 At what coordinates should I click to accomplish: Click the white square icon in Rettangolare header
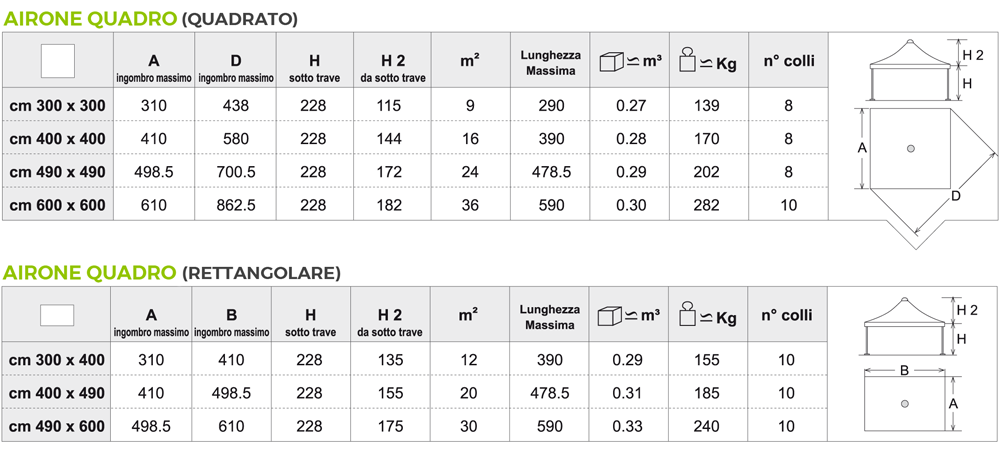[x=57, y=314]
